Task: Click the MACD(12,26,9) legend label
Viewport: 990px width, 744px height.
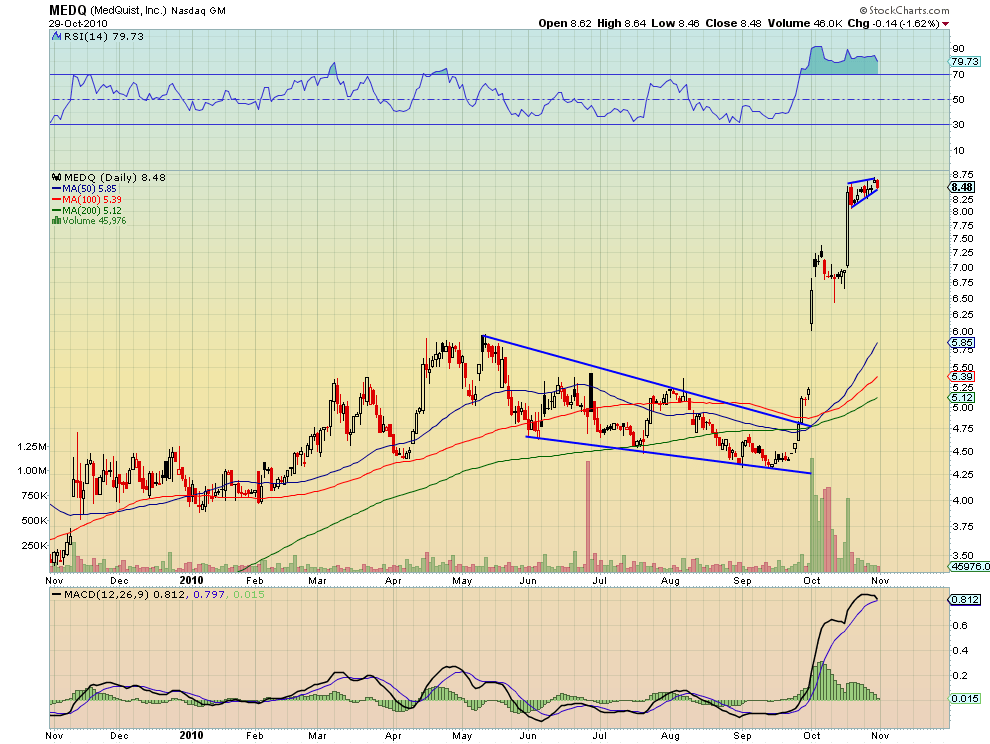Action: coord(106,594)
